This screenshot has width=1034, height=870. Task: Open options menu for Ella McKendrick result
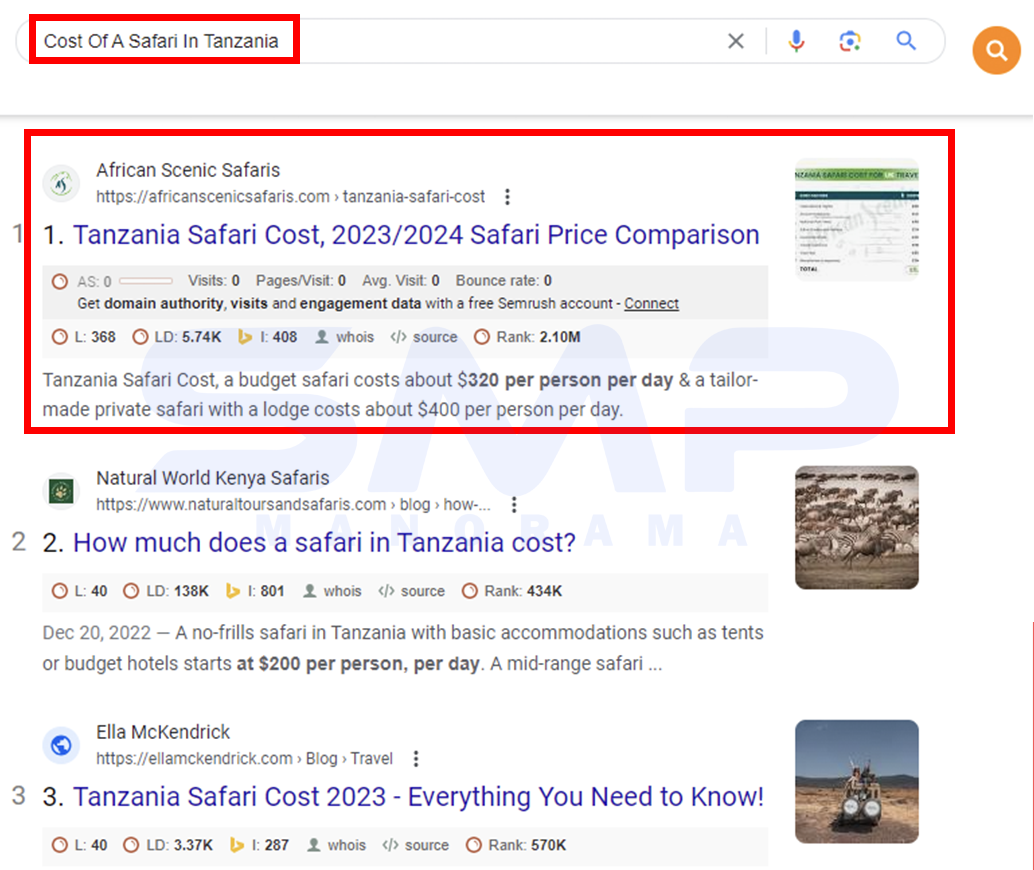[x=415, y=759]
